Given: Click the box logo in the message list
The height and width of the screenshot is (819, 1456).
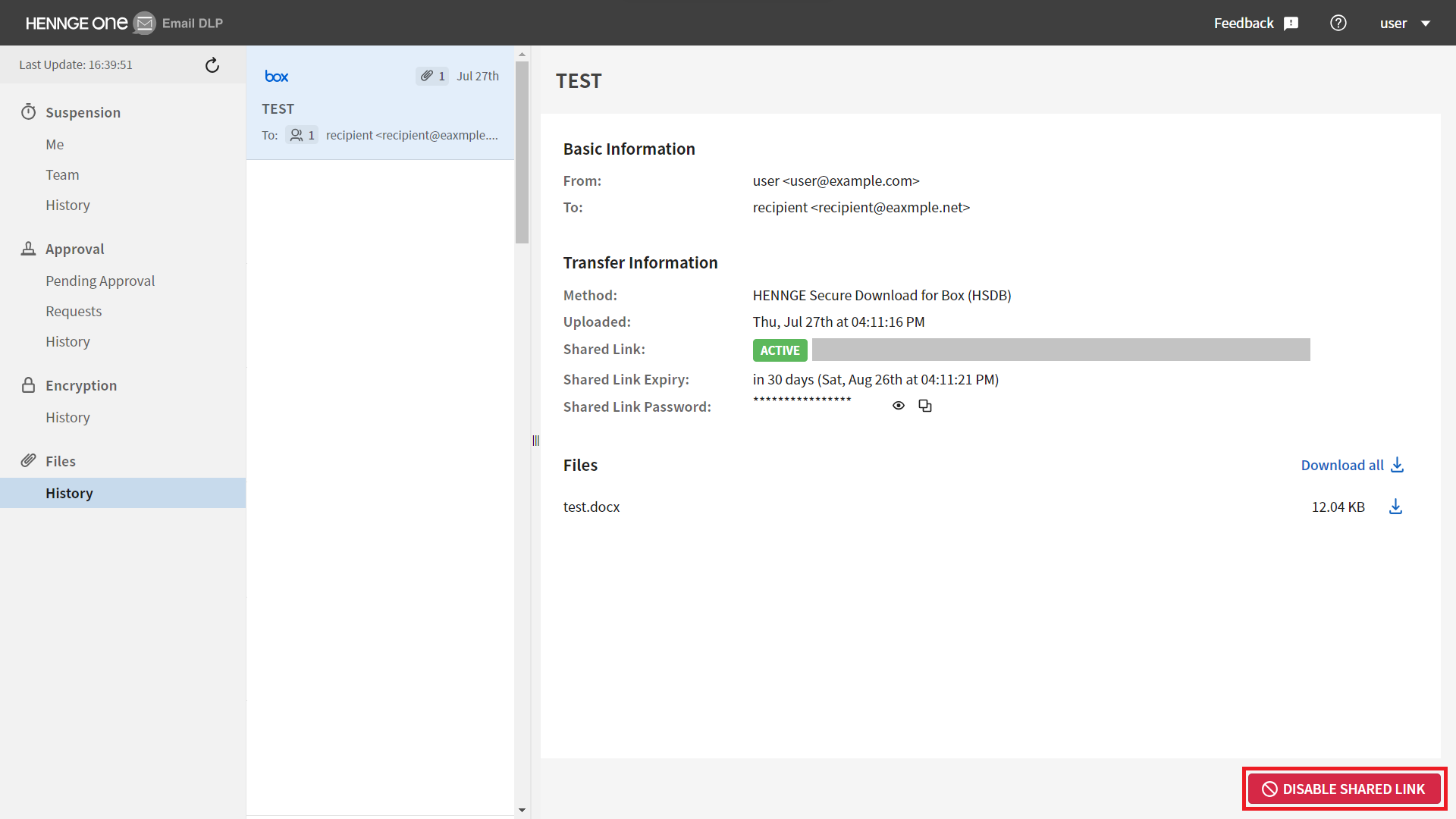Looking at the screenshot, I should (x=277, y=76).
